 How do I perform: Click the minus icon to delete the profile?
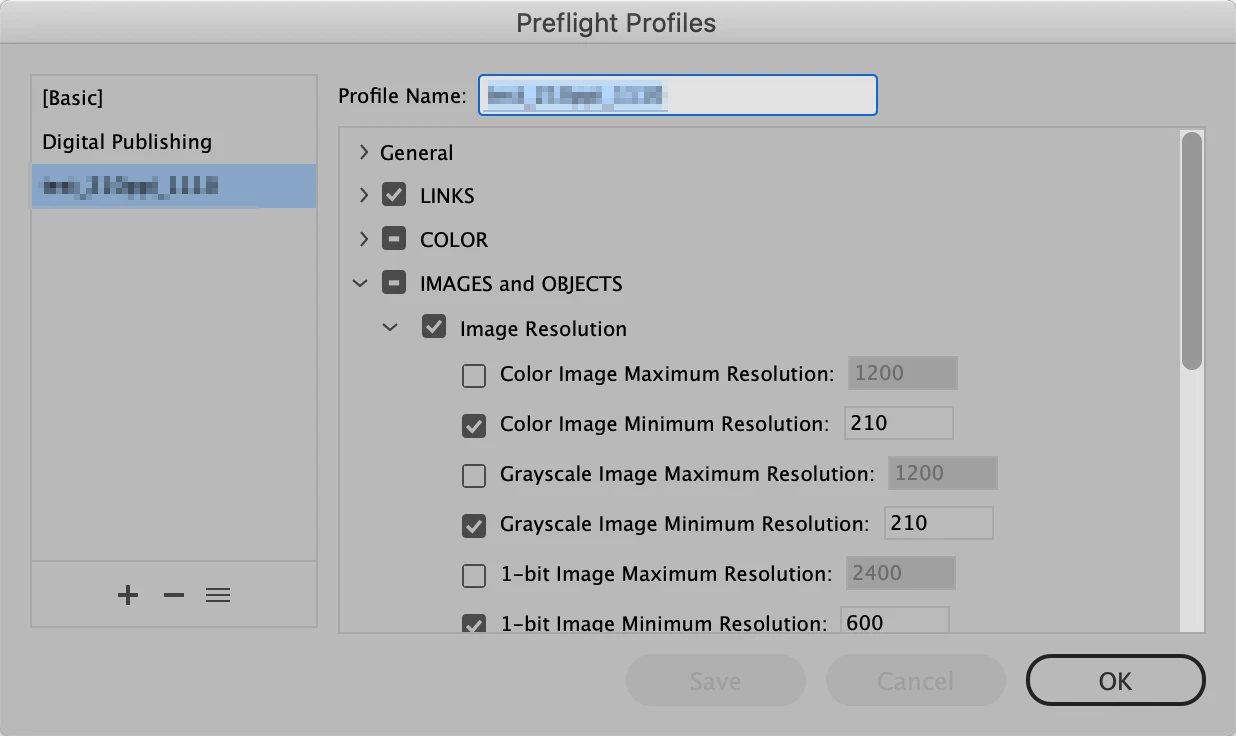click(x=174, y=596)
